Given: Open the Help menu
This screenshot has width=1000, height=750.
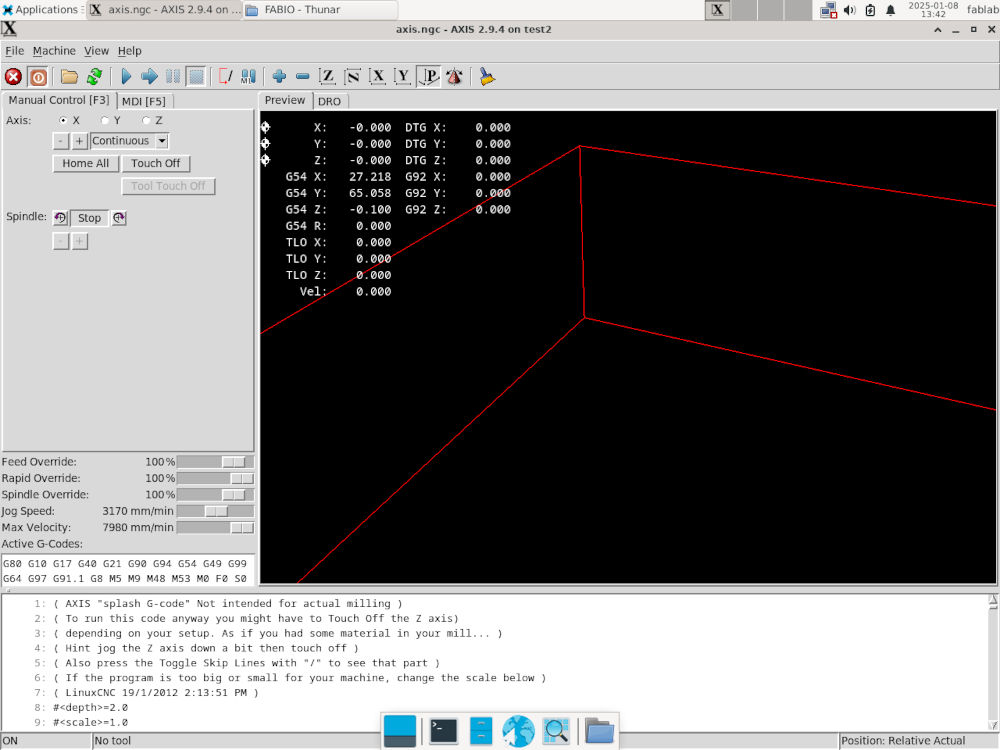Looking at the screenshot, I should pyautogui.click(x=129, y=51).
